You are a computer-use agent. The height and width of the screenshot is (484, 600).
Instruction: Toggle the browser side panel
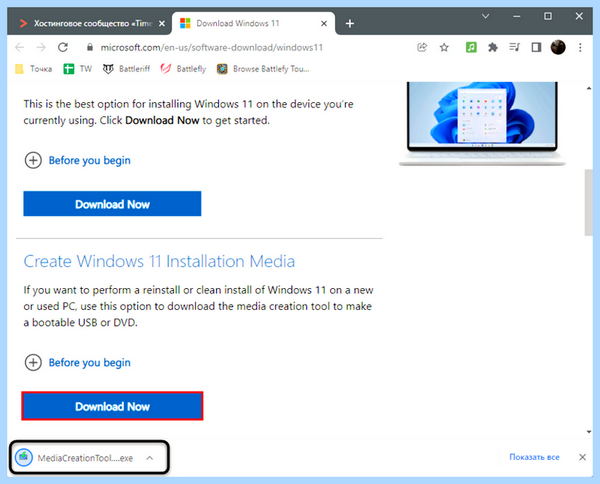coord(536,47)
